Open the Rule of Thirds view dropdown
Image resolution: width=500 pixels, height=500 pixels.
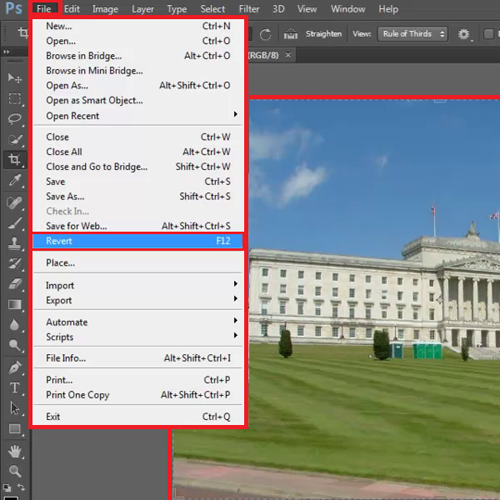[413, 34]
